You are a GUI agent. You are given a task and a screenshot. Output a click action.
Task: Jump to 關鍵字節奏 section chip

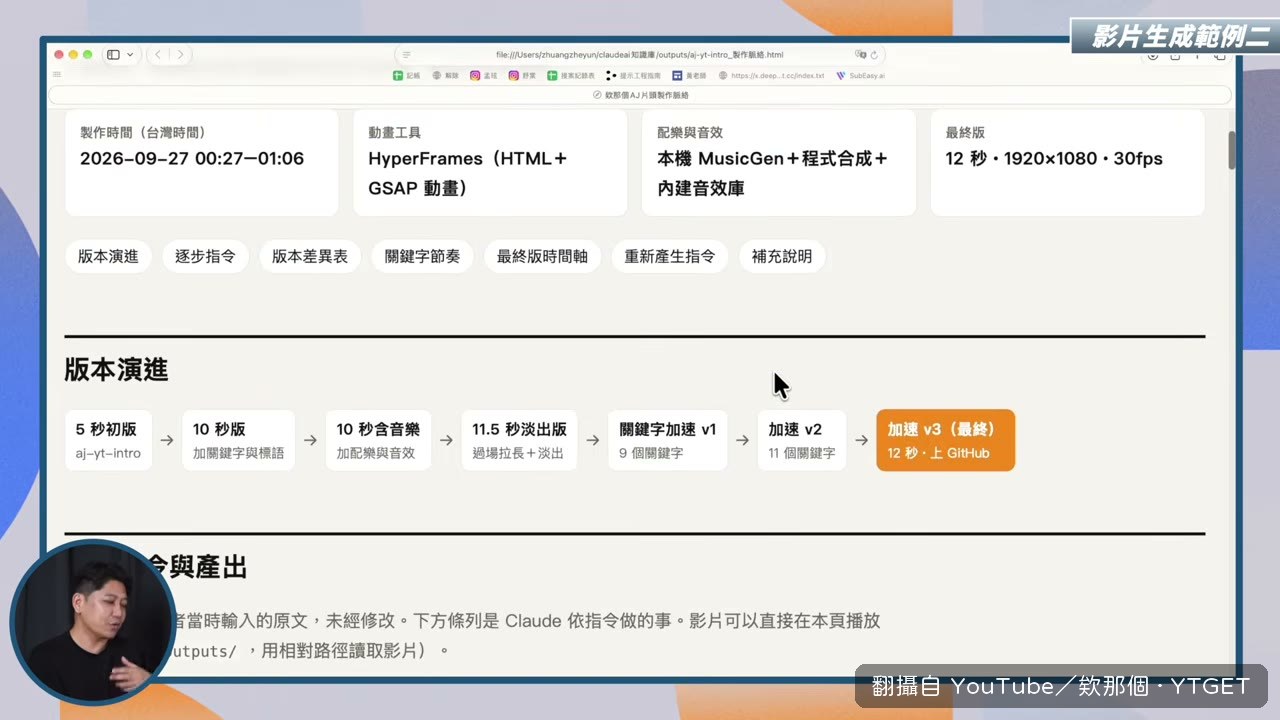pos(423,256)
